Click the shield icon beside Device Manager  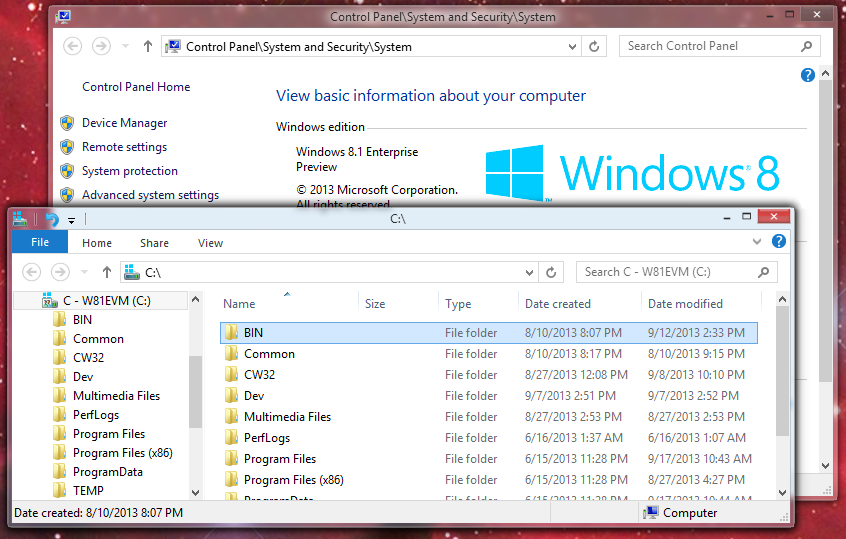pyautogui.click(x=67, y=123)
